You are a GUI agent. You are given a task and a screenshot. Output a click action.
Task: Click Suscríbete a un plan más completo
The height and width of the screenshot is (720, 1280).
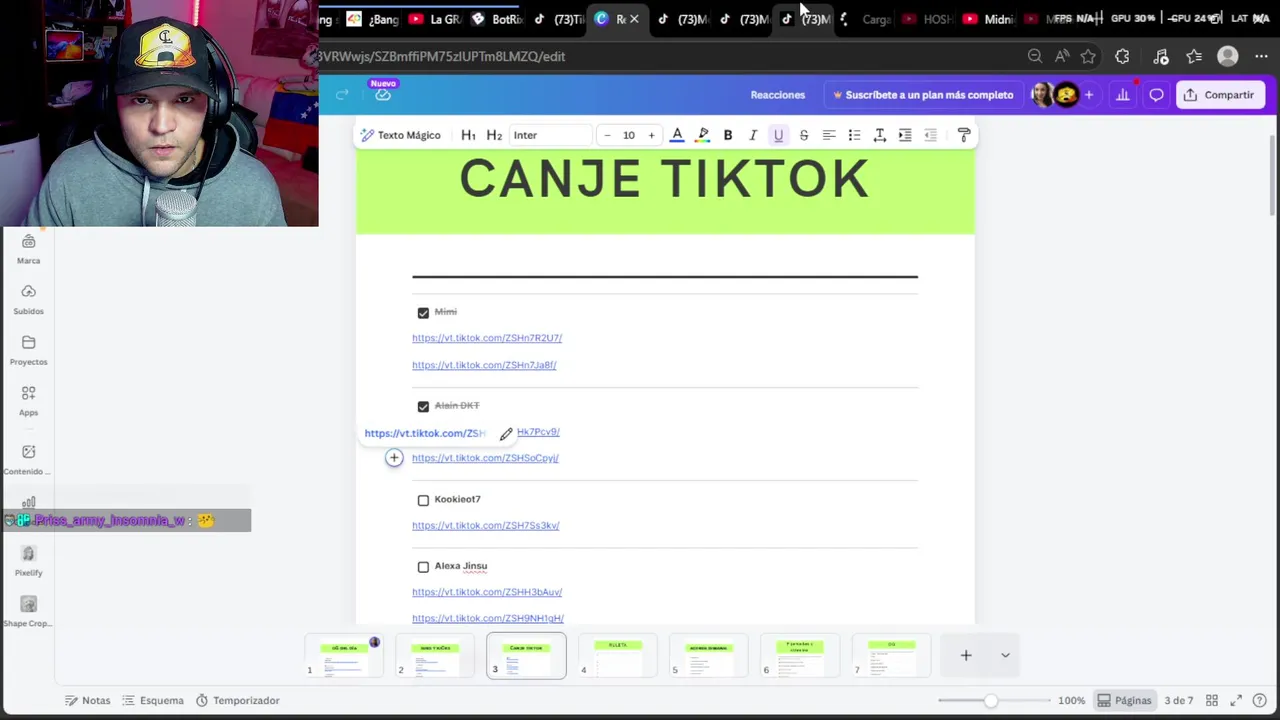(923, 95)
